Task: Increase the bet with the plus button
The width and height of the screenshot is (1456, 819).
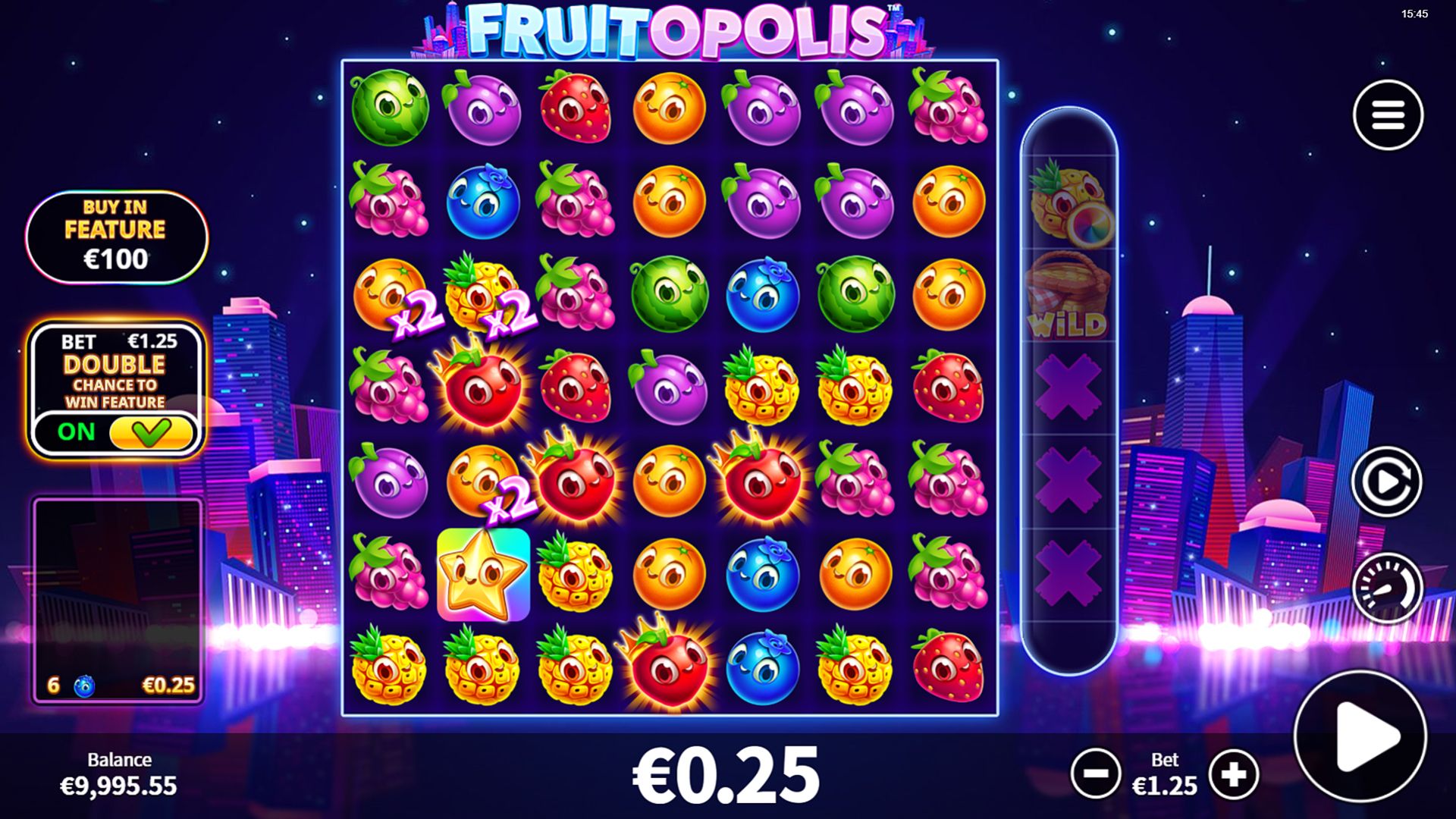Action: 1234,773
